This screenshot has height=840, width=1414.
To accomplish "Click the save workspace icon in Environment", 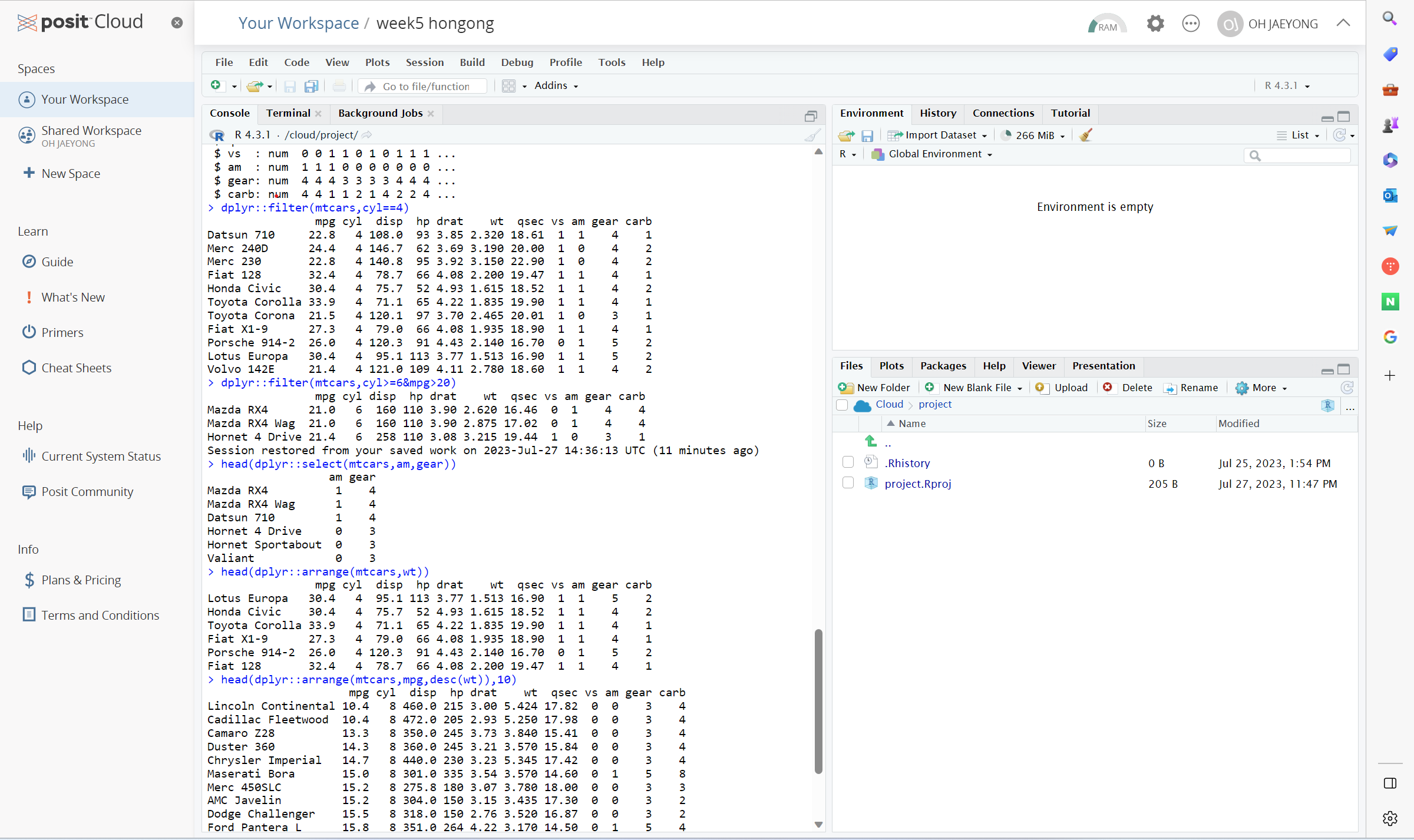I will click(x=867, y=135).
